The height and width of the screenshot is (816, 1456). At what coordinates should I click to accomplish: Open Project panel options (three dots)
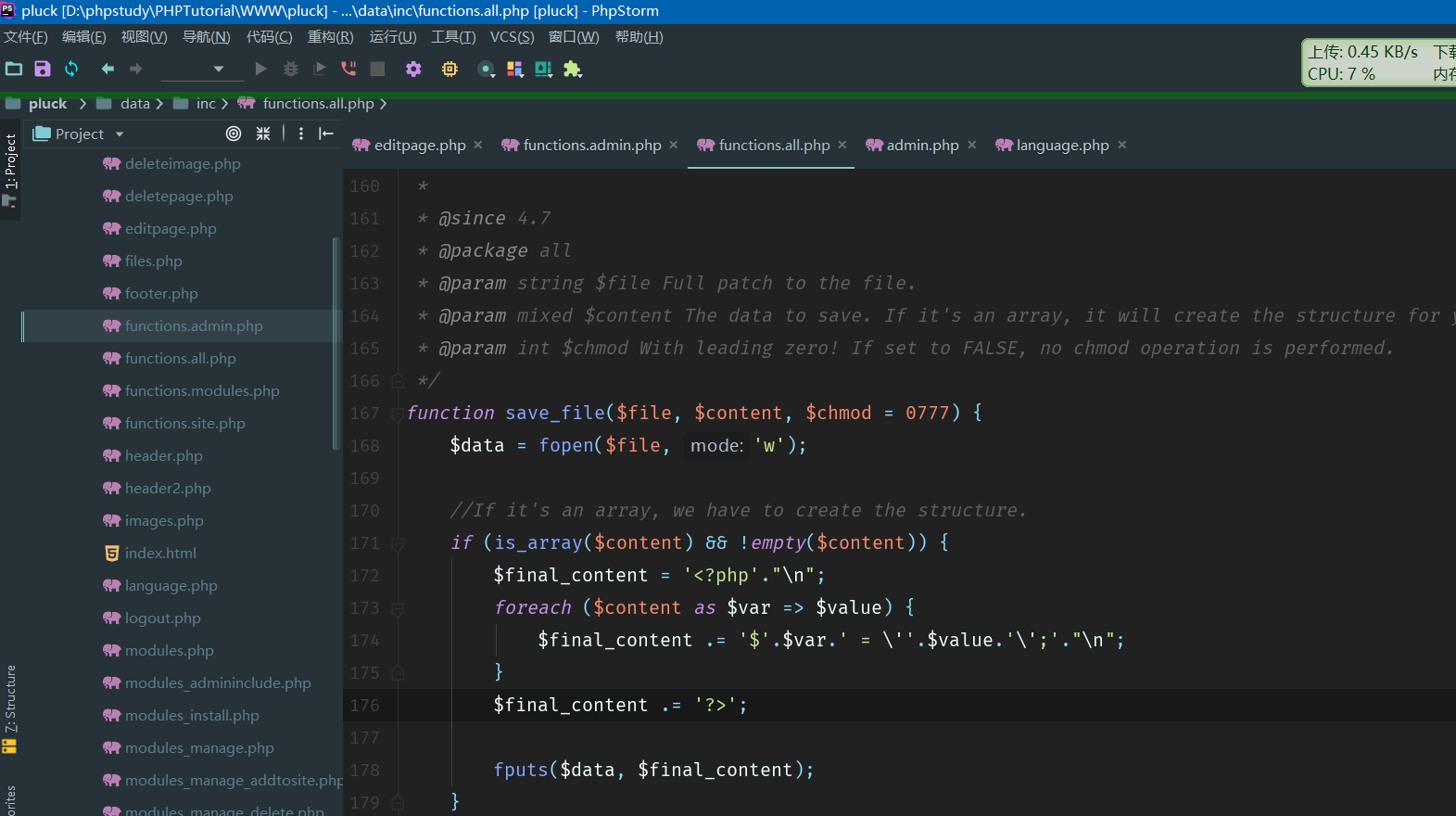coord(301,134)
